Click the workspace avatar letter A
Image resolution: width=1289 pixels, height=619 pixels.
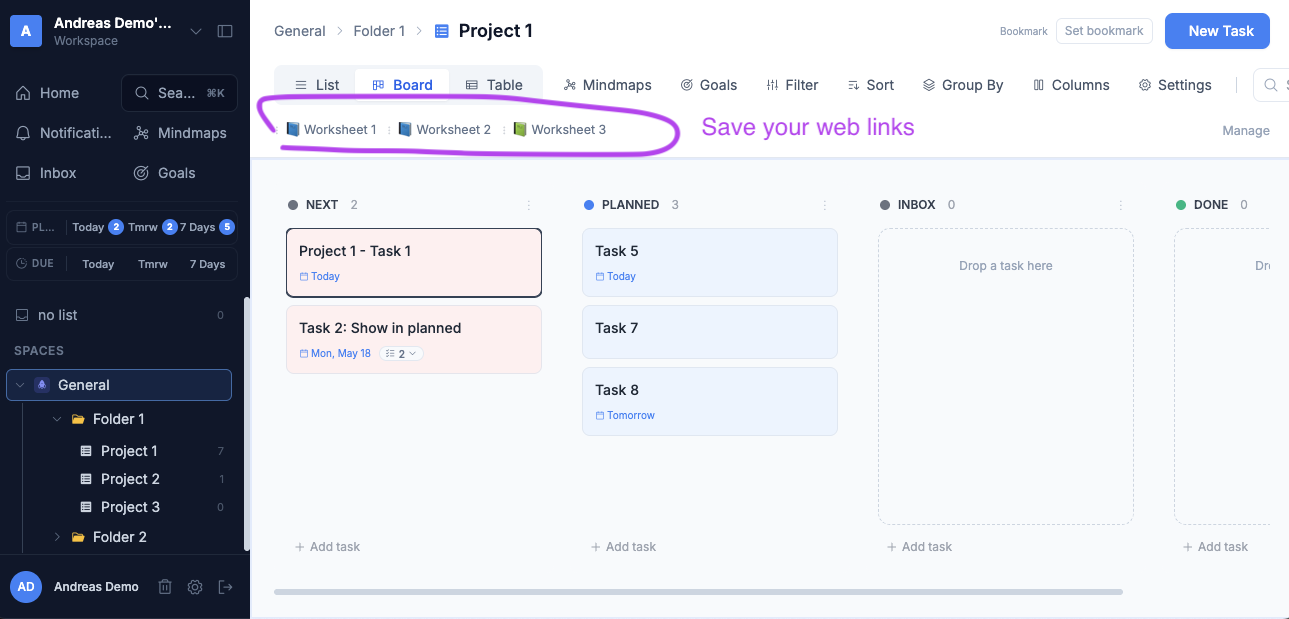coord(26,31)
